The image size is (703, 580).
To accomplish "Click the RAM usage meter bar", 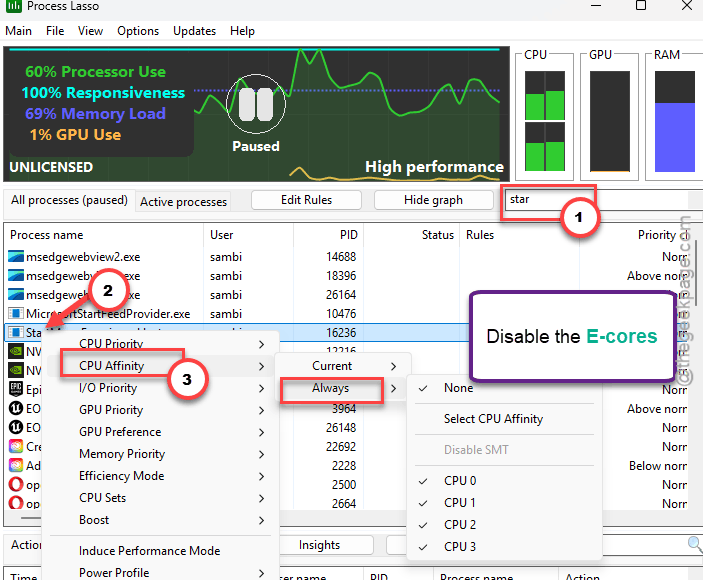I will [675, 121].
